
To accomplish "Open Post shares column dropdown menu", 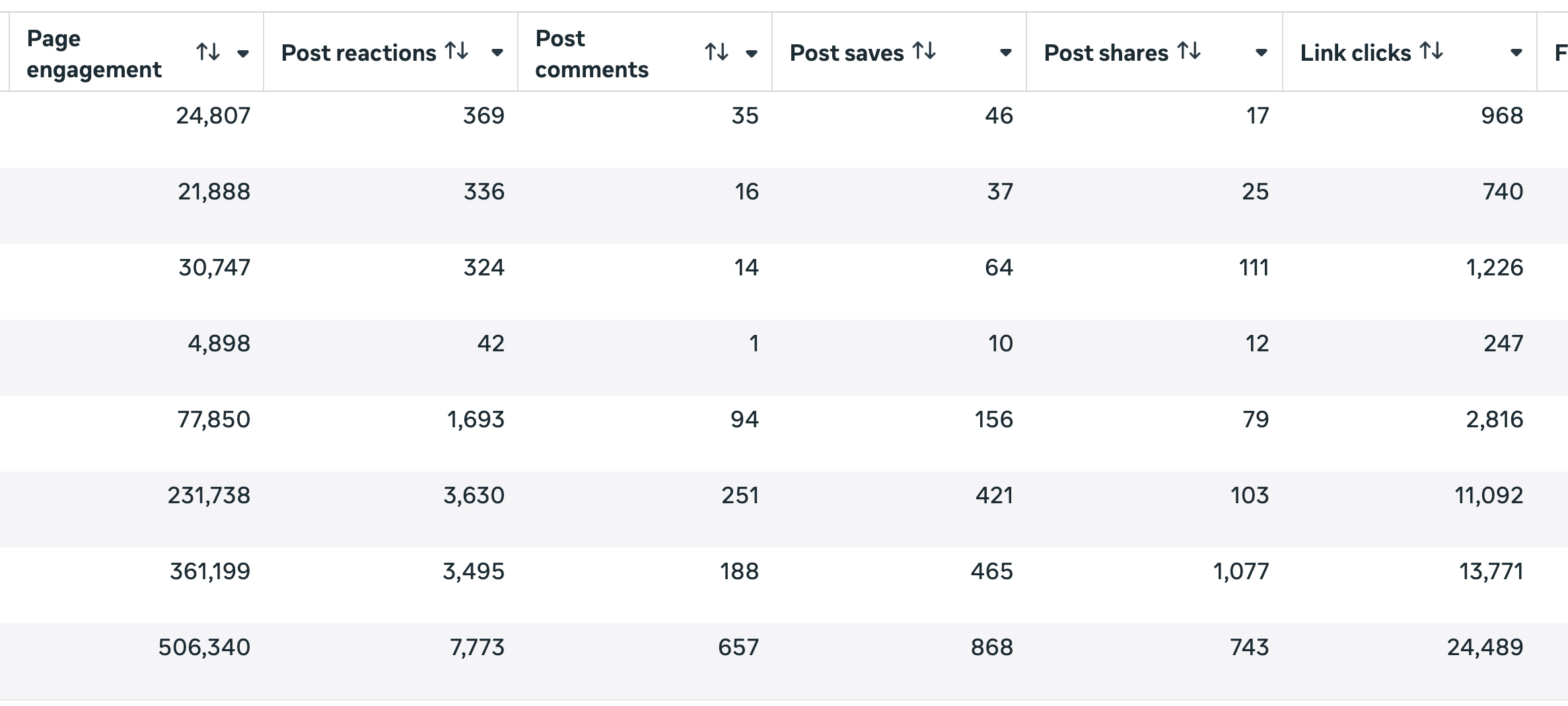I will coord(1261,53).
